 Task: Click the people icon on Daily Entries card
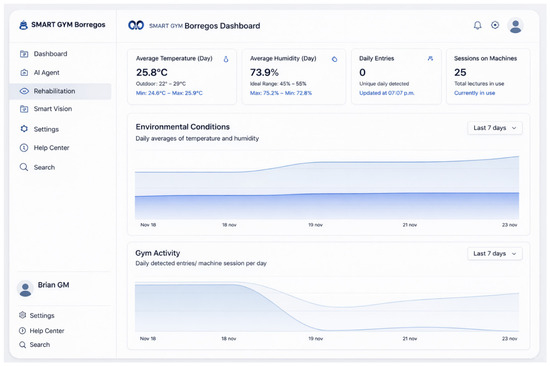430,59
